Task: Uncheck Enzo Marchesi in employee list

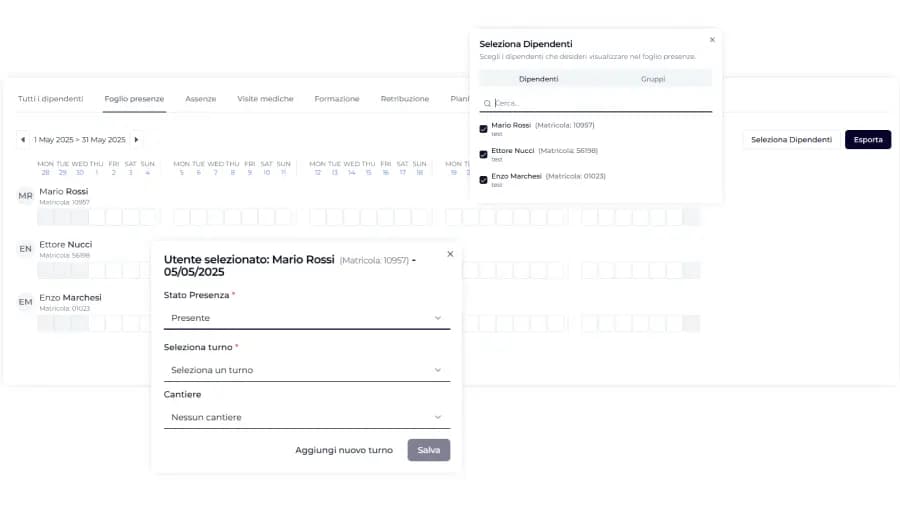Action: (x=483, y=180)
